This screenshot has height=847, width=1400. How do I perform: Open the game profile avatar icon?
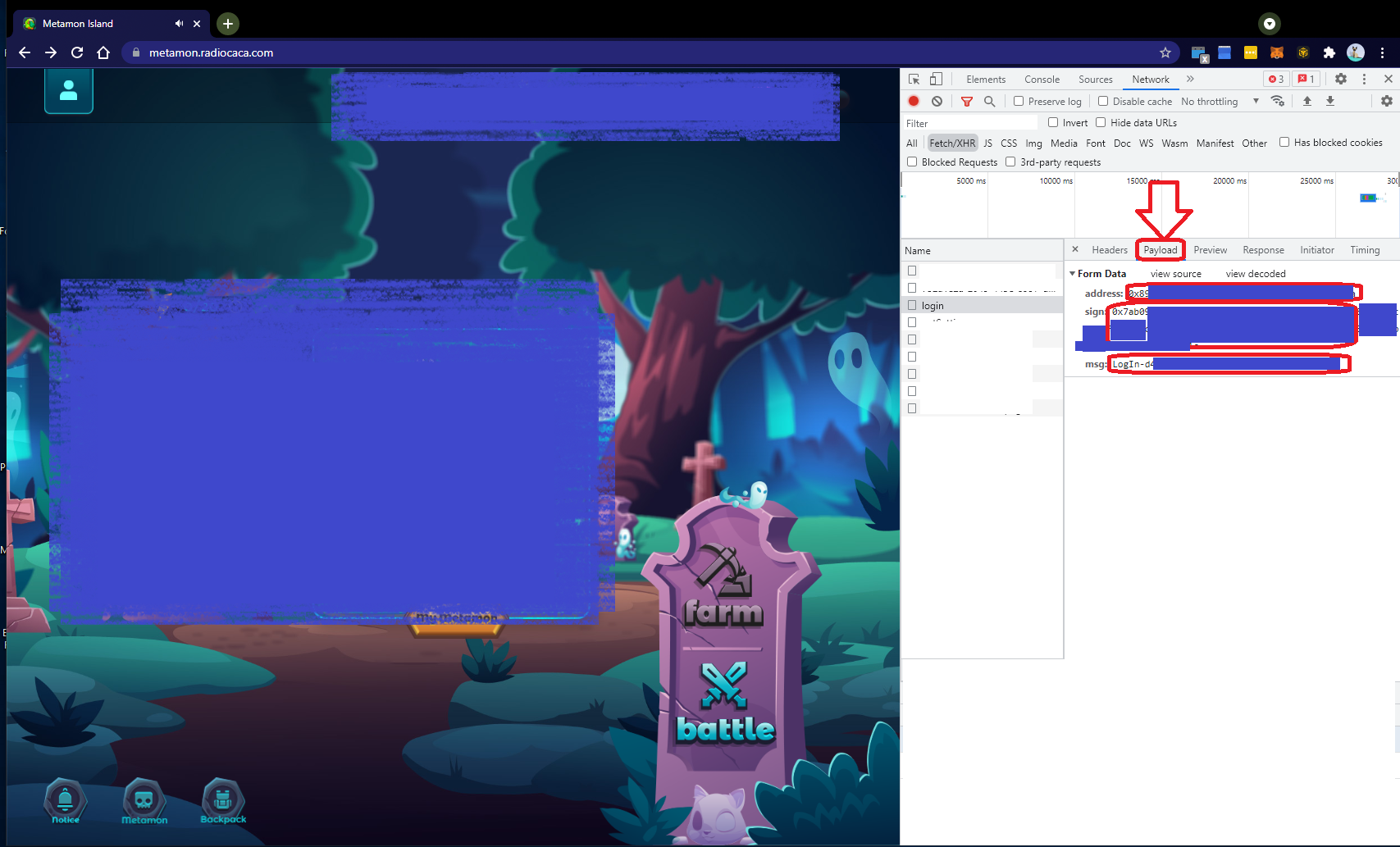pyautogui.click(x=69, y=90)
